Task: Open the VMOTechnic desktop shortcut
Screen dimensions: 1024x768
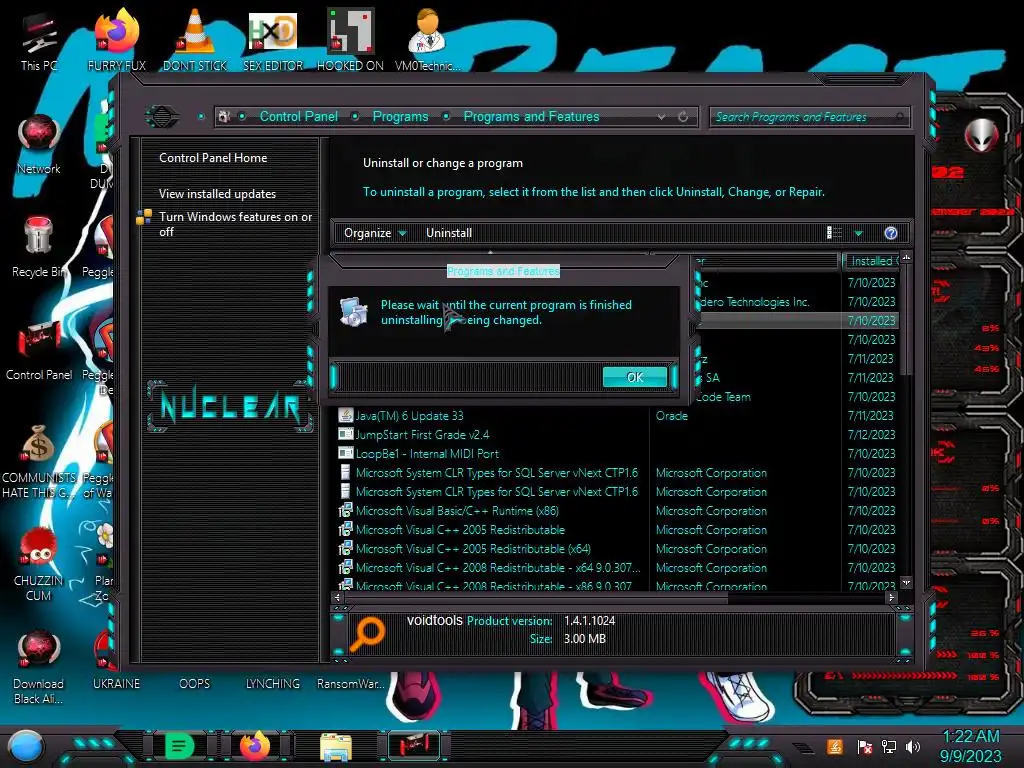Action: pyautogui.click(x=428, y=39)
